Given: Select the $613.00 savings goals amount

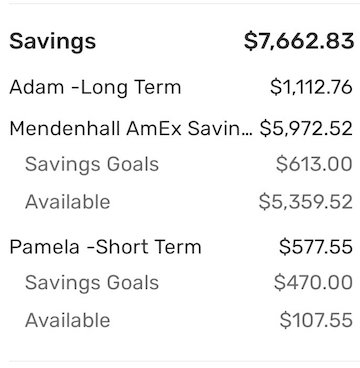Looking at the screenshot, I should (314, 164).
